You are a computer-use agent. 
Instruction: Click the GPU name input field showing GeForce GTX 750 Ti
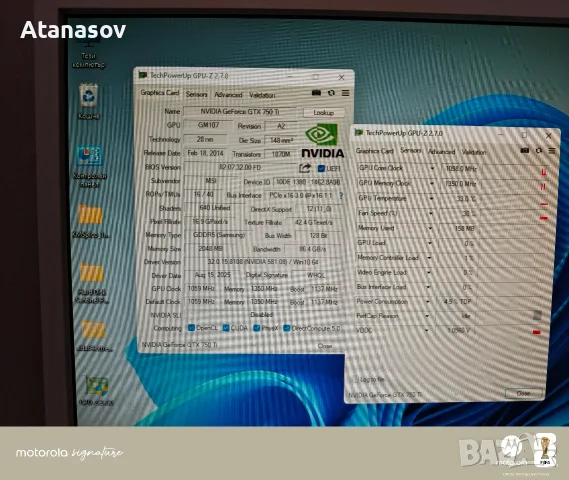coord(240,112)
